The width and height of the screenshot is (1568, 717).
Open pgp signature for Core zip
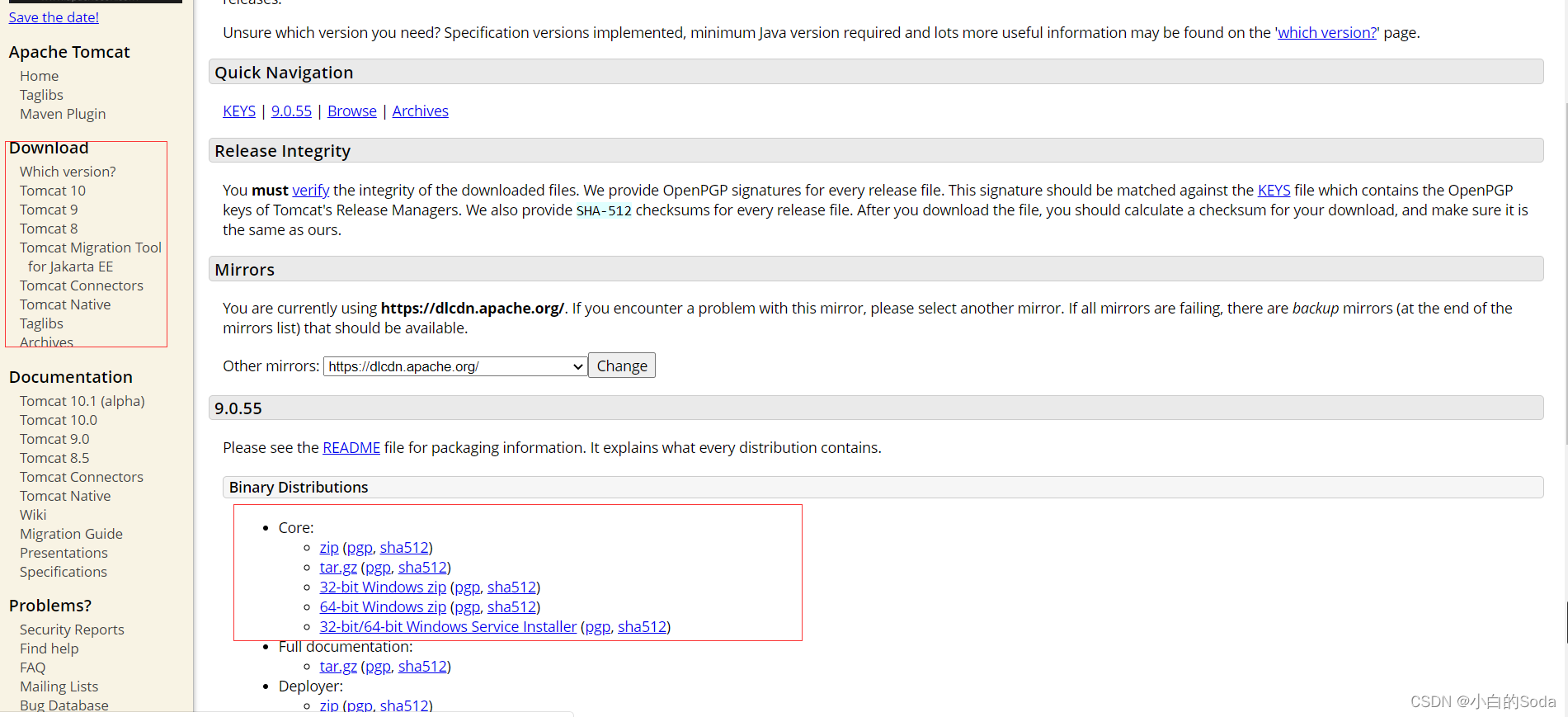pos(360,548)
